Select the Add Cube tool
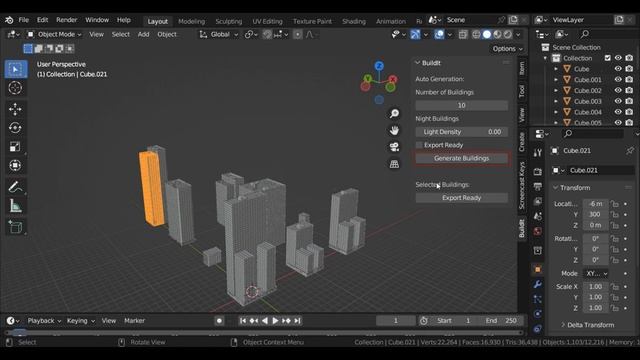640x360 pixels. tap(16, 227)
